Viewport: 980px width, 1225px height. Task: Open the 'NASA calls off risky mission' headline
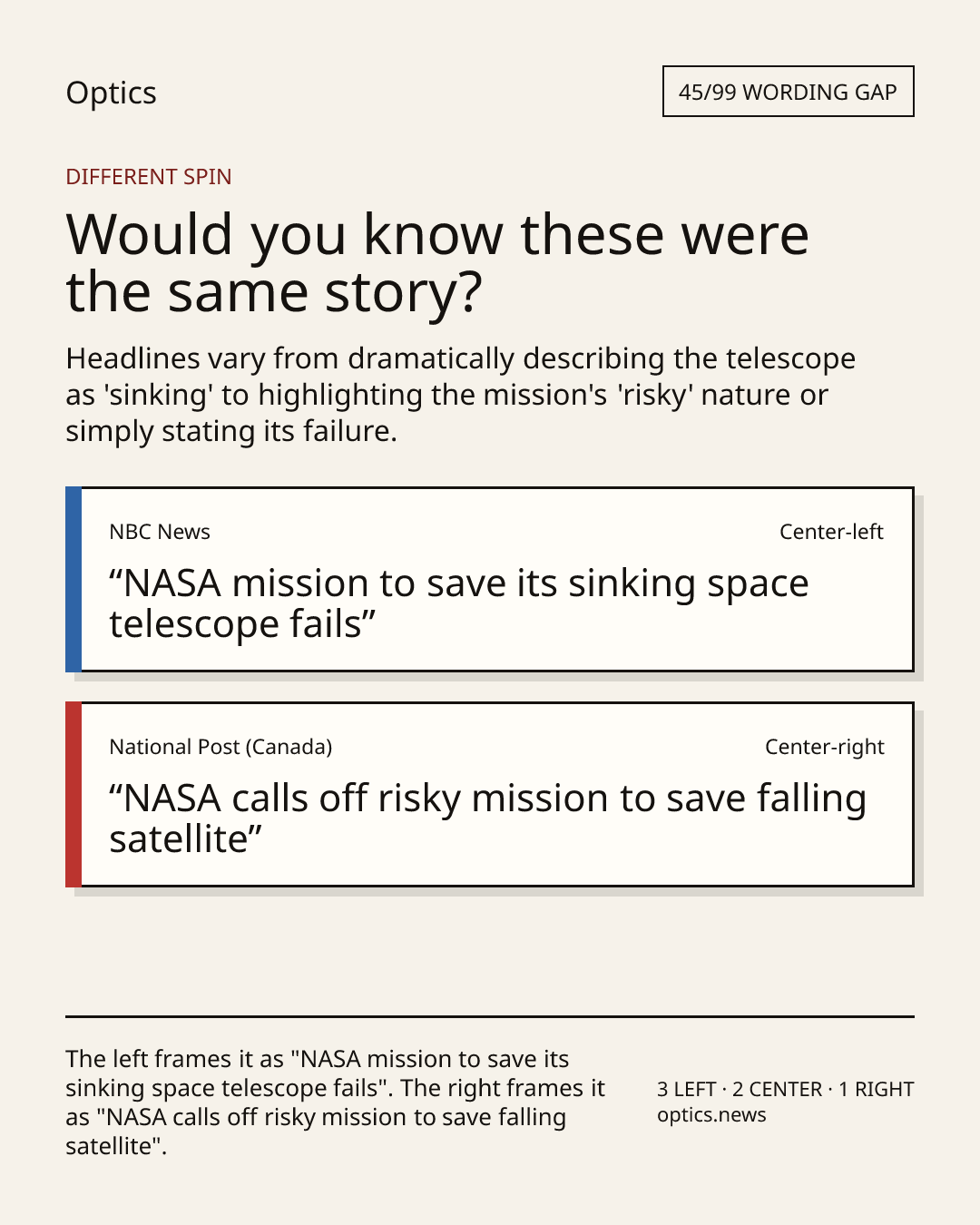488,818
